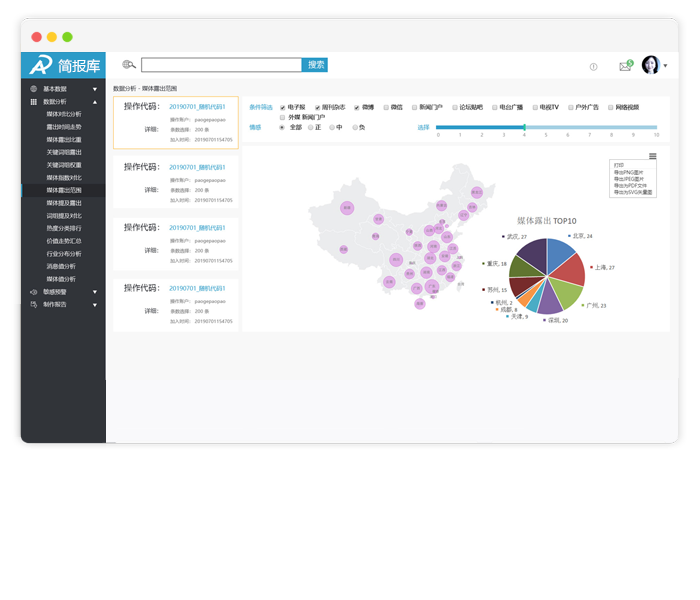Click the globe icon next to 基本数据
Image resolution: width=700 pixels, height=600 pixels.
tap(33, 89)
